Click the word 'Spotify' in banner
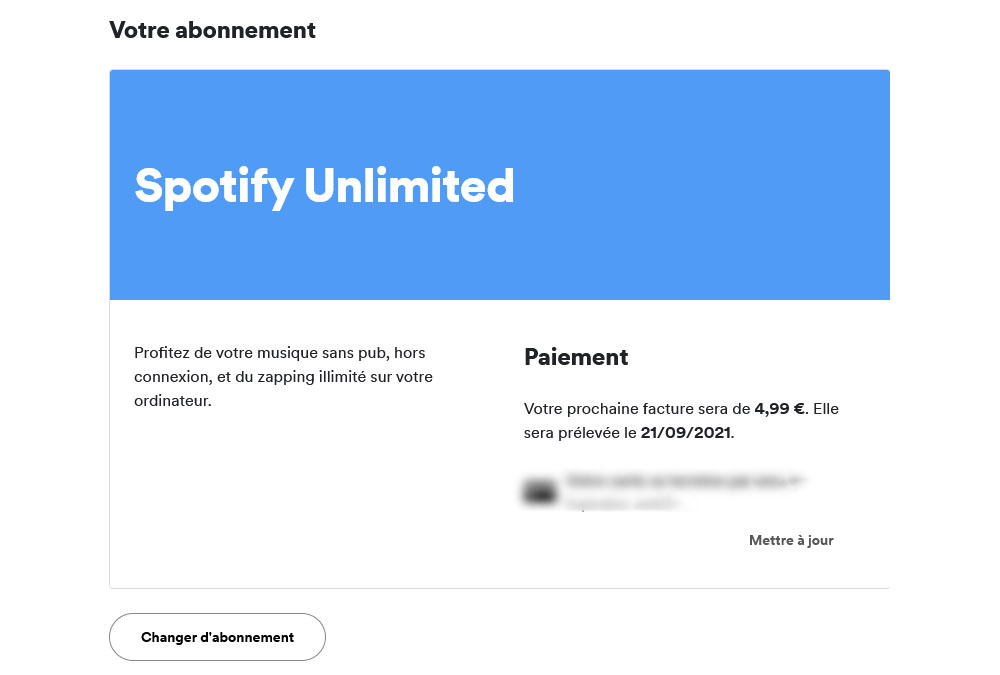1000x675 pixels. (214, 185)
